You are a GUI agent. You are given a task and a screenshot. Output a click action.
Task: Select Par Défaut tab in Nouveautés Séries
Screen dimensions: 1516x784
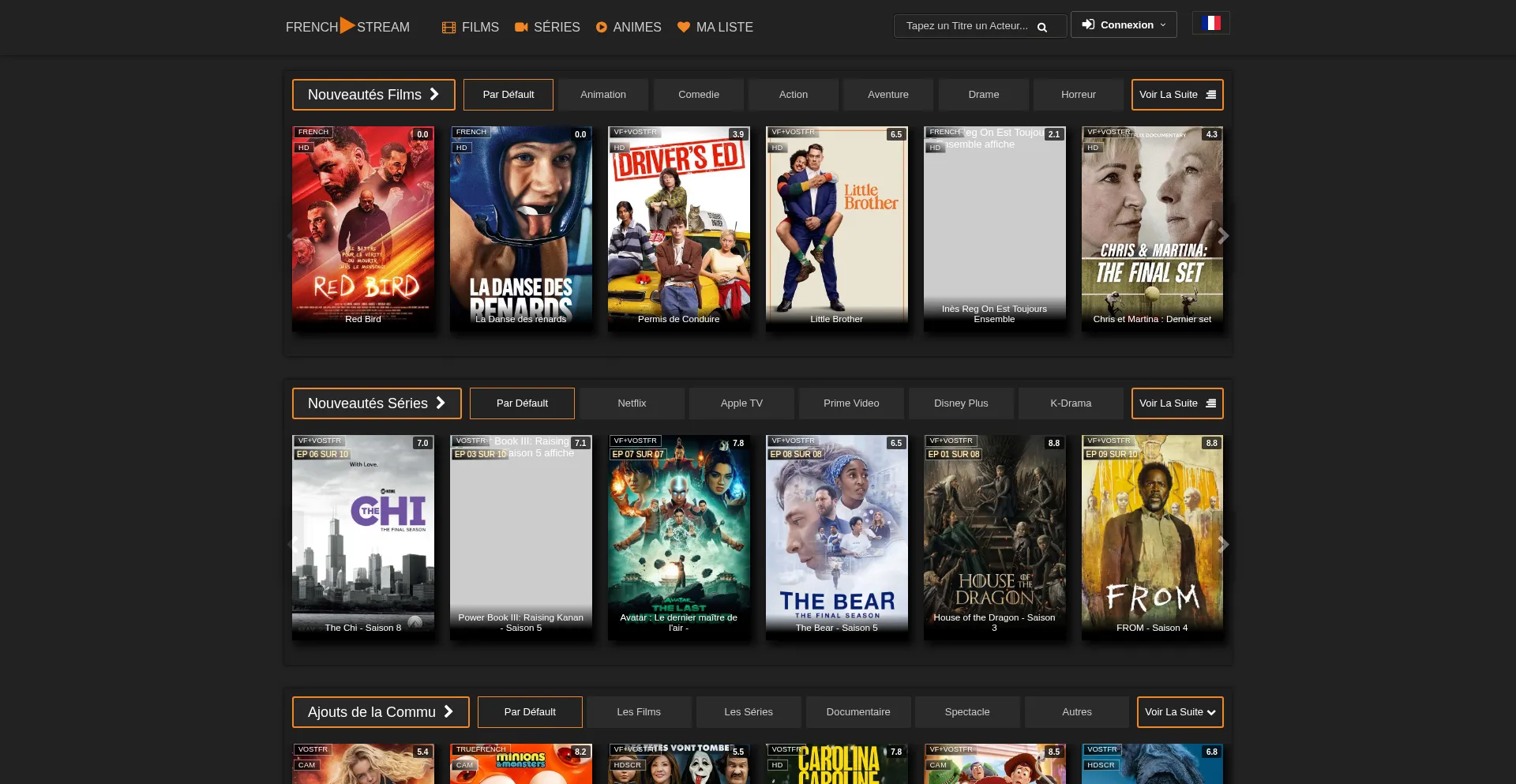point(522,403)
